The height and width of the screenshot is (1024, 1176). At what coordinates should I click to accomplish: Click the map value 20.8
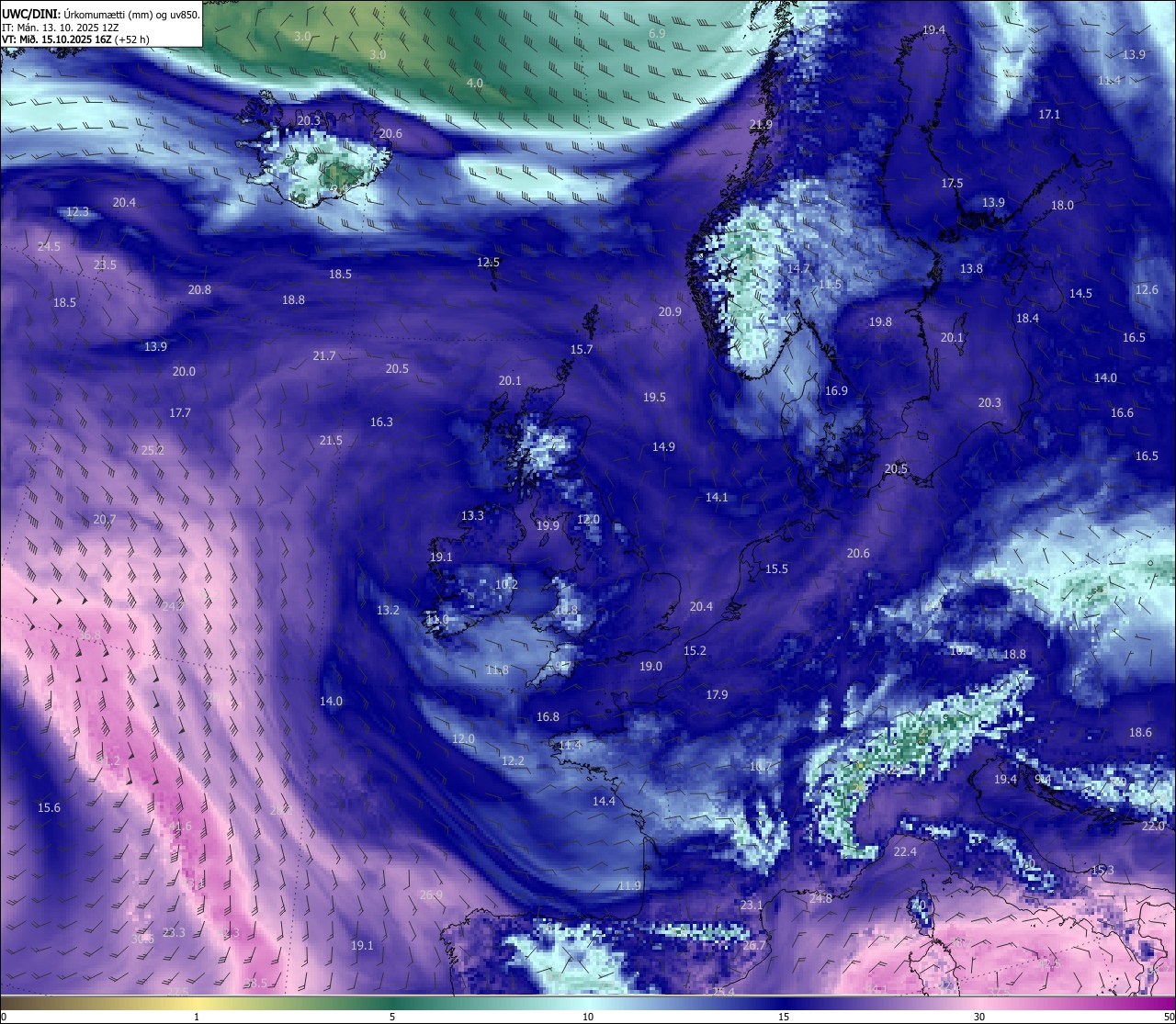click(x=199, y=289)
